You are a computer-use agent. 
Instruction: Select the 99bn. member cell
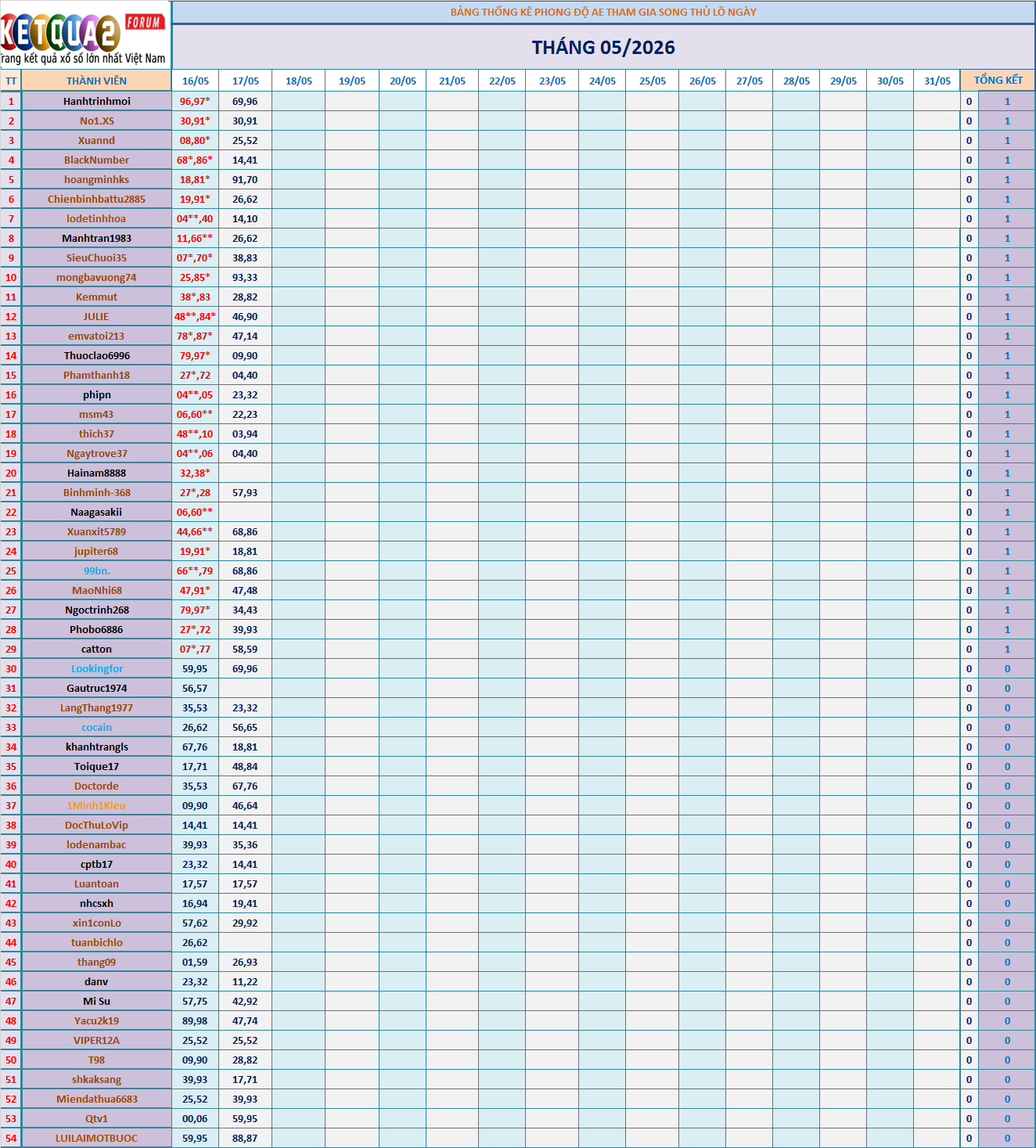(x=96, y=570)
